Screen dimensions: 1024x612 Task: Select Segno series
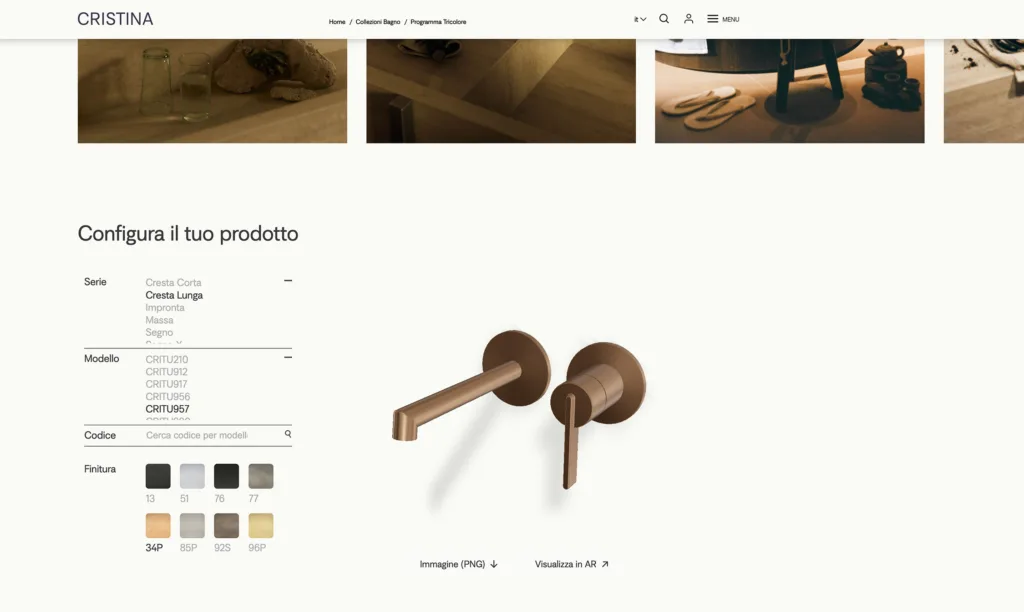click(x=159, y=332)
